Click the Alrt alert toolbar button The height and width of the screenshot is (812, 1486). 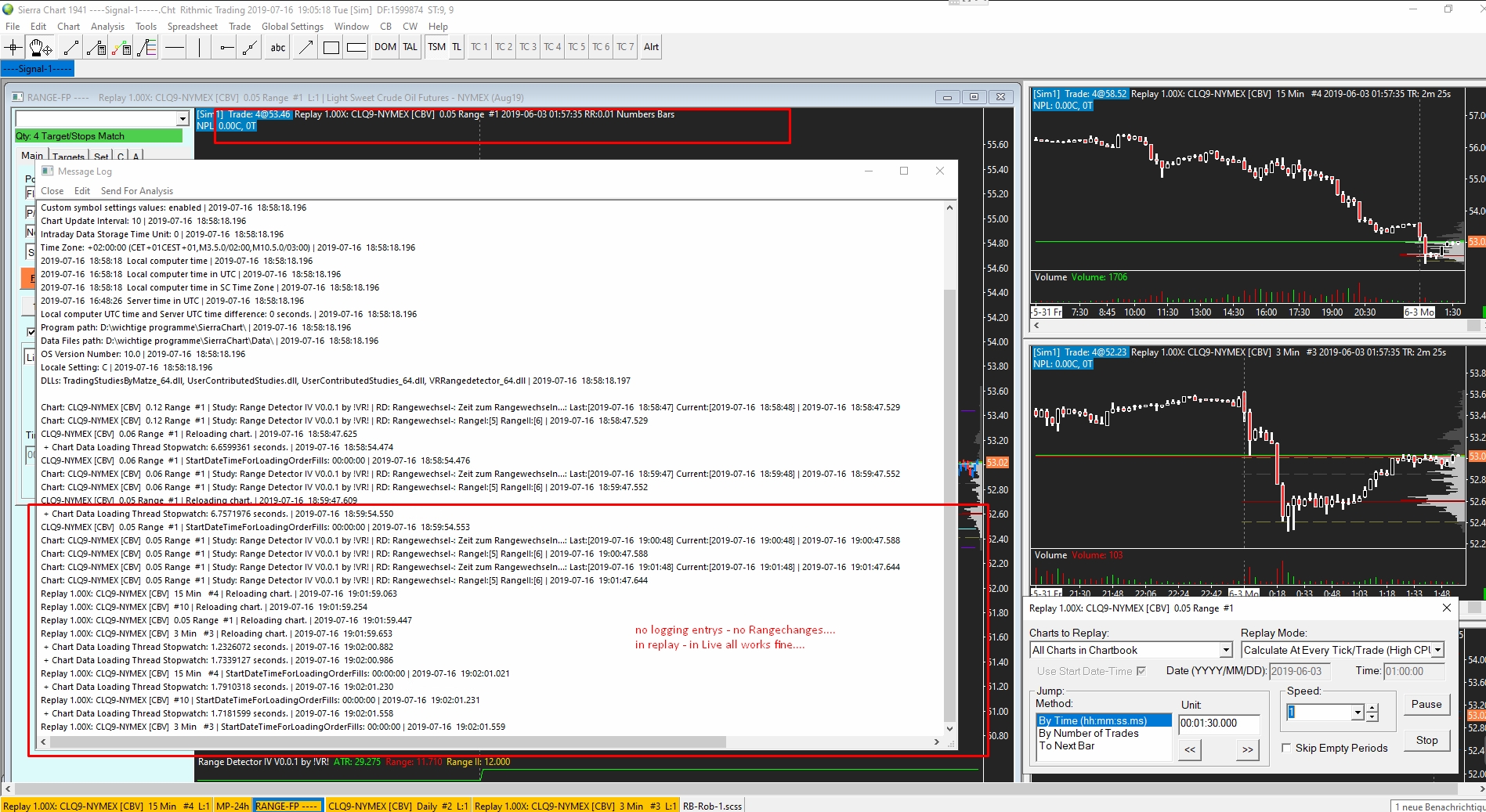pyautogui.click(x=651, y=47)
